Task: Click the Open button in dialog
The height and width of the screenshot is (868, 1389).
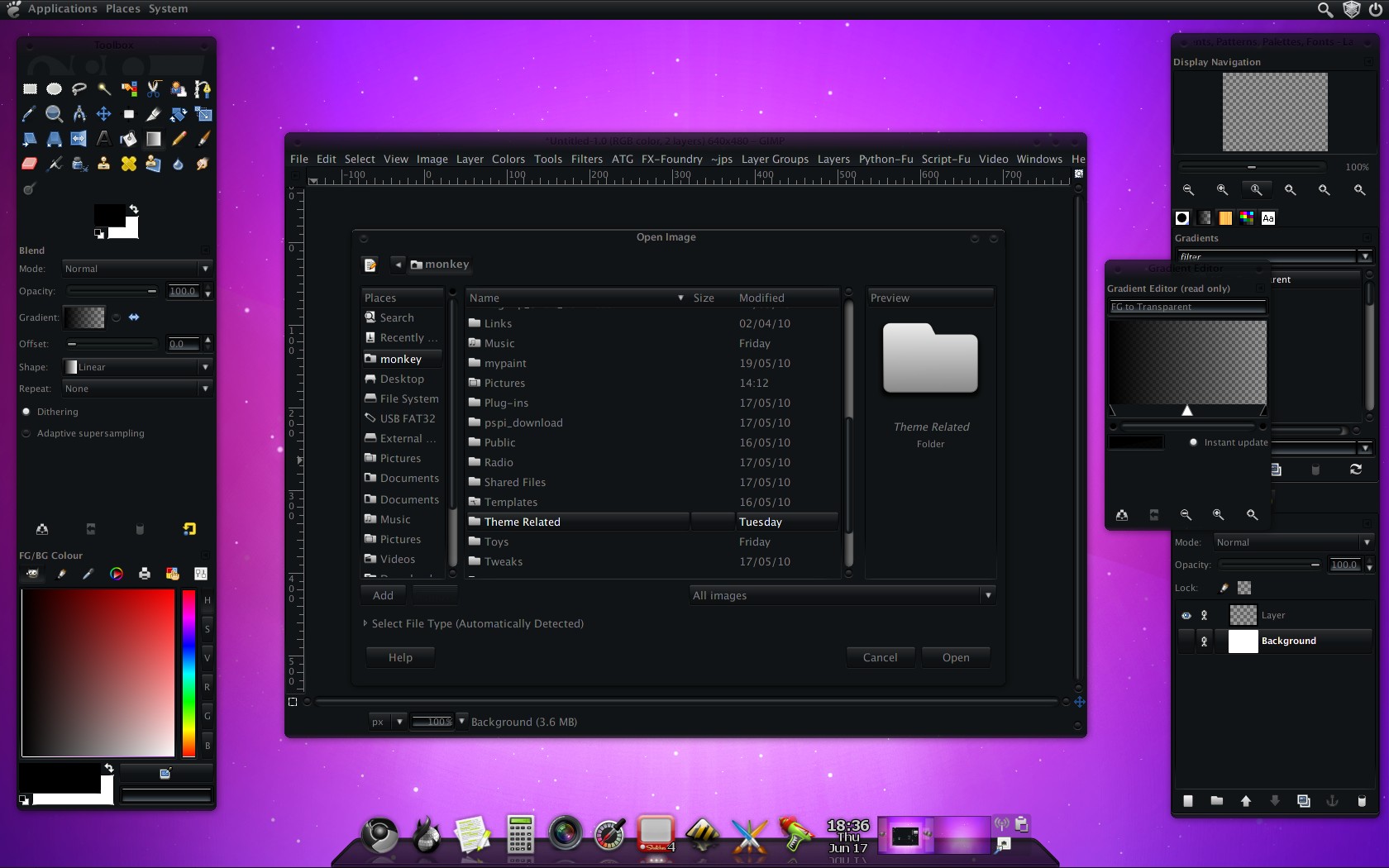Action: point(956,657)
